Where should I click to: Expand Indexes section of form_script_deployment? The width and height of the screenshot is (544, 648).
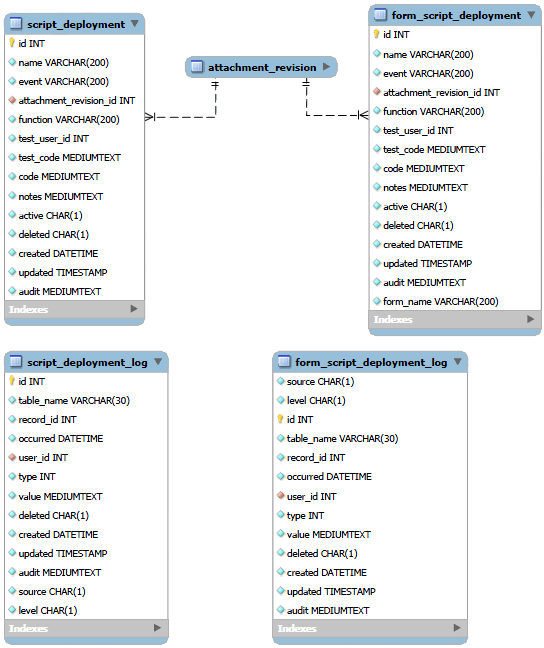[531, 319]
